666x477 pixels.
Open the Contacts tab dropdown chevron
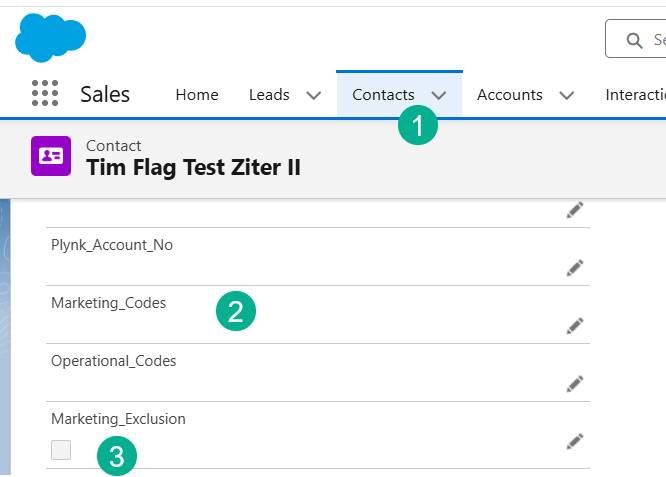tap(439, 95)
